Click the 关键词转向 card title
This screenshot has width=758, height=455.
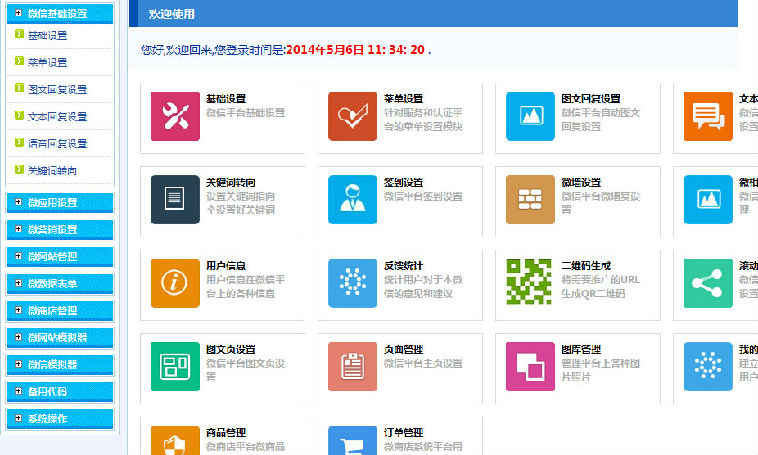click(x=231, y=183)
